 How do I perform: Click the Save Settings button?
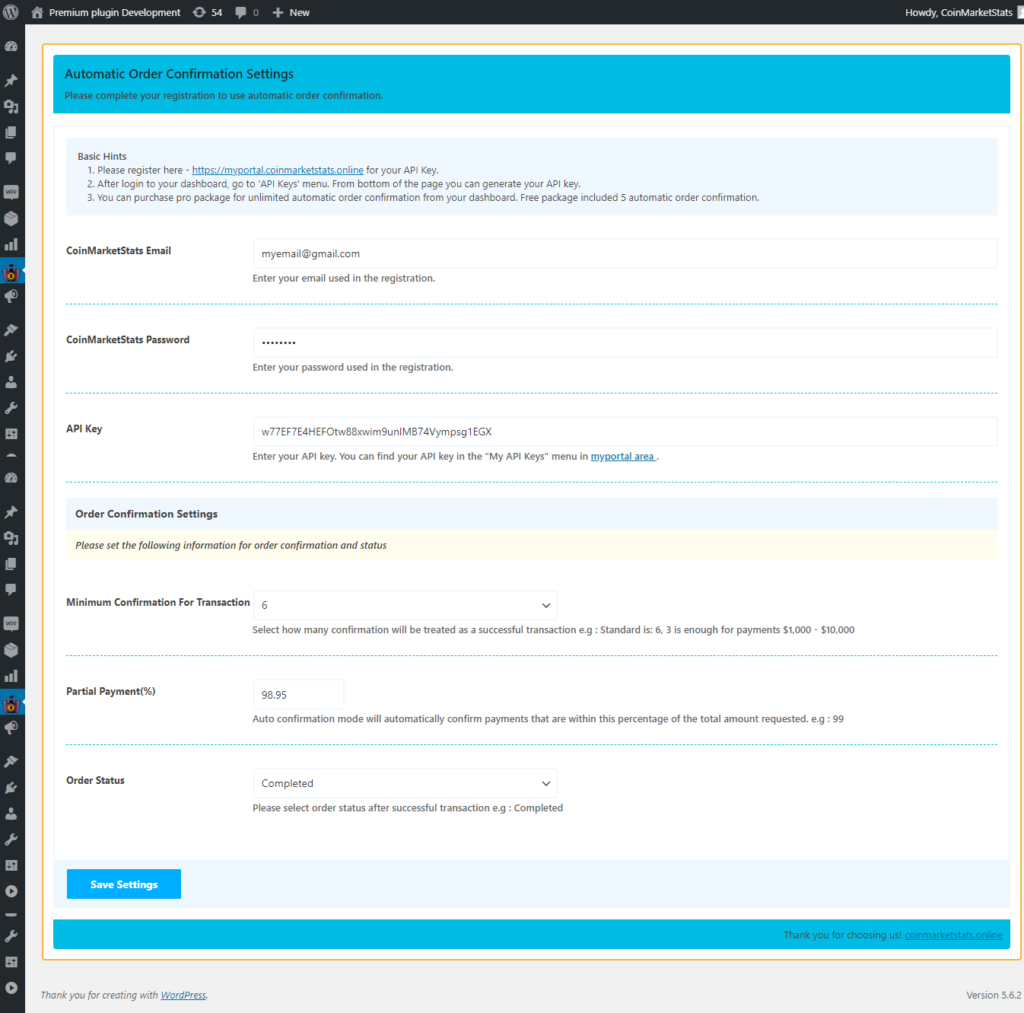[x=124, y=884]
